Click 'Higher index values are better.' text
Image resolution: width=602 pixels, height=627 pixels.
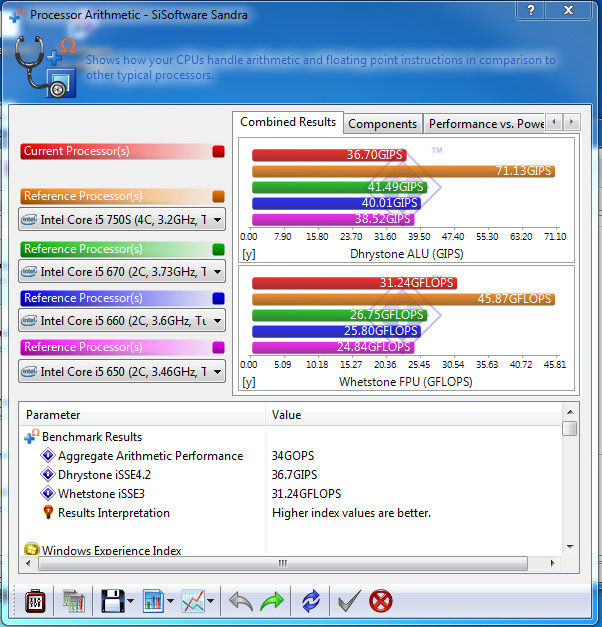(x=351, y=513)
